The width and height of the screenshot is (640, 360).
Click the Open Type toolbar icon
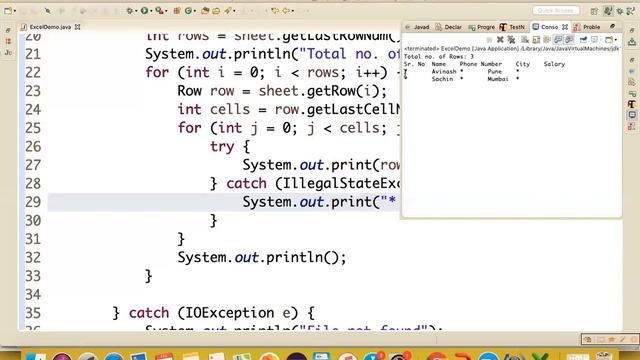[205, 11]
